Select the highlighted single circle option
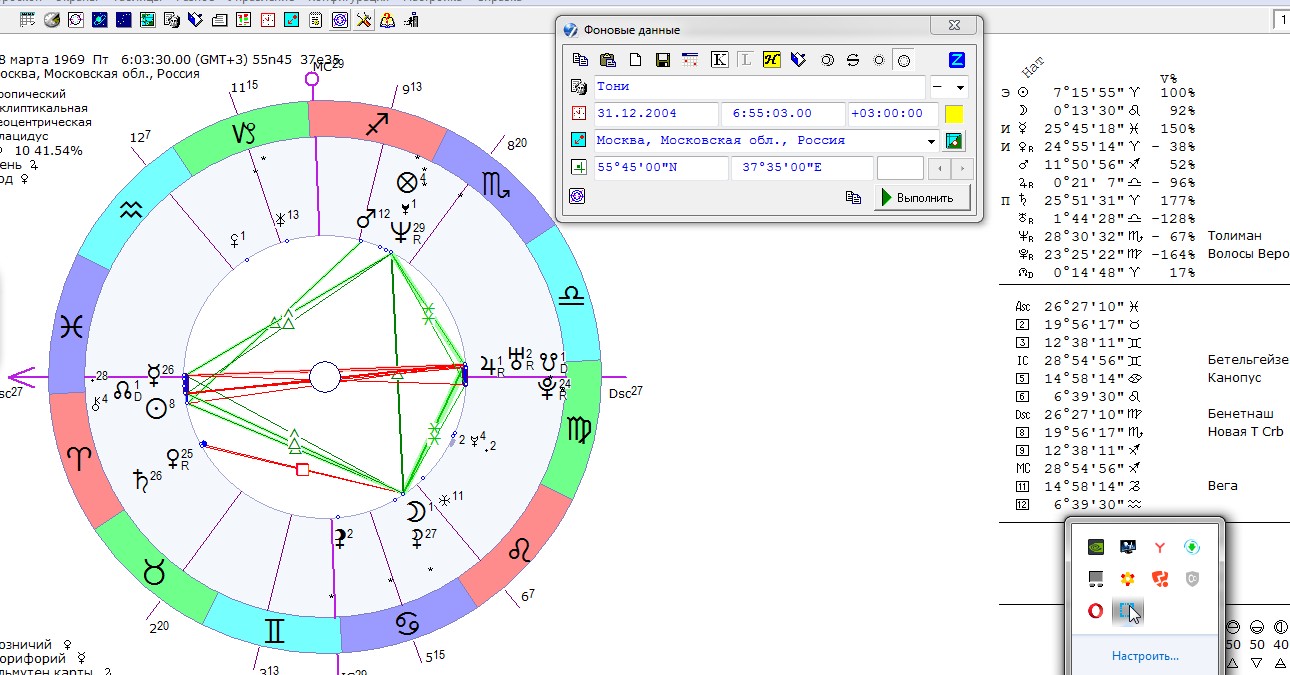 click(904, 61)
